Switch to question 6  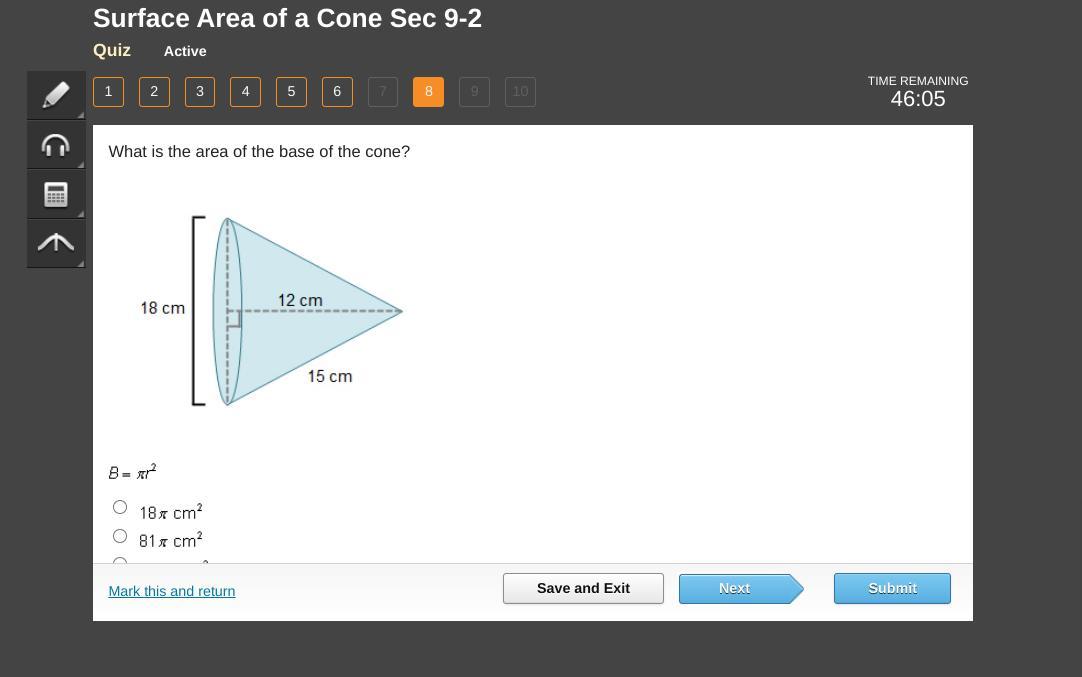point(337,92)
